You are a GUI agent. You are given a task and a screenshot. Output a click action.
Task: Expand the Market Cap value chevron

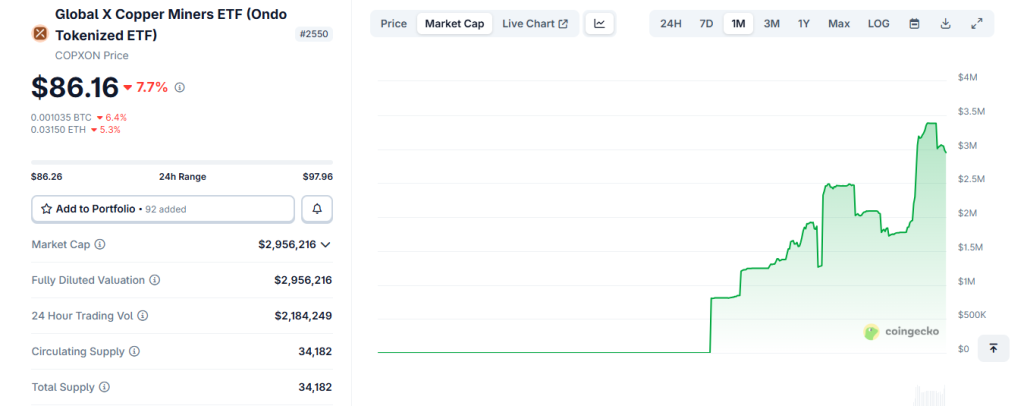[326, 244]
